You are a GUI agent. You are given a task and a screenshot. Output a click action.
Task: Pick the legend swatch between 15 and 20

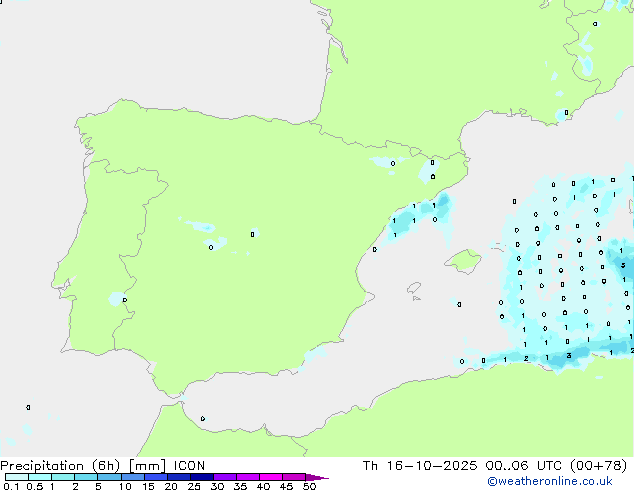pos(156,477)
